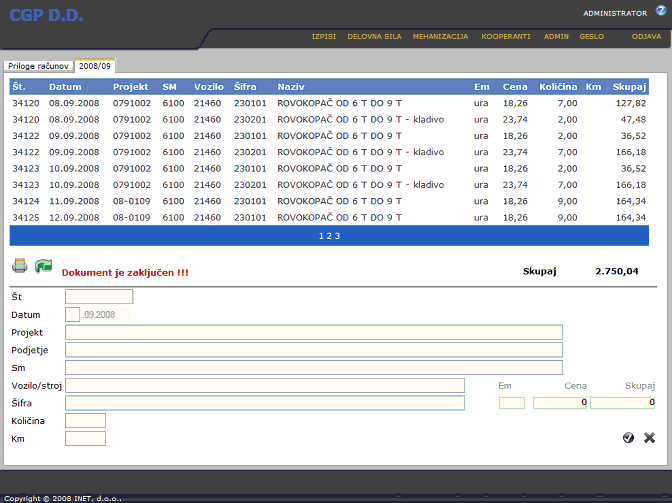Click the Cena field showing 0

pos(560,403)
